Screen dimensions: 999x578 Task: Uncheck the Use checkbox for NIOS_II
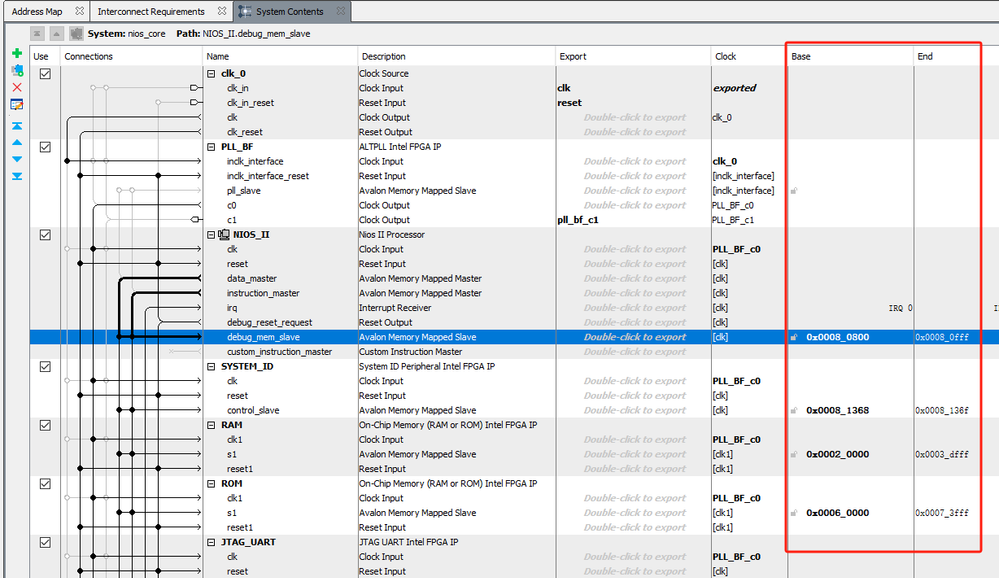tap(45, 235)
